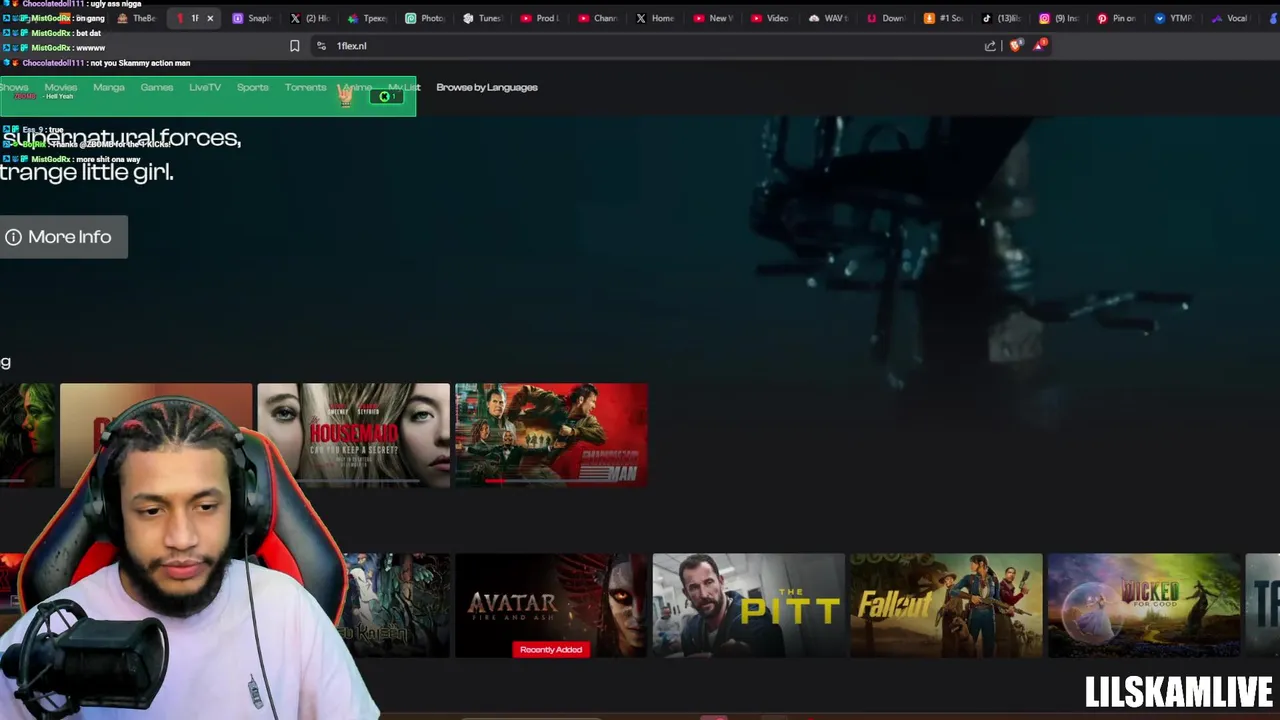Bookmark this page with the bookmark icon

coord(294,46)
